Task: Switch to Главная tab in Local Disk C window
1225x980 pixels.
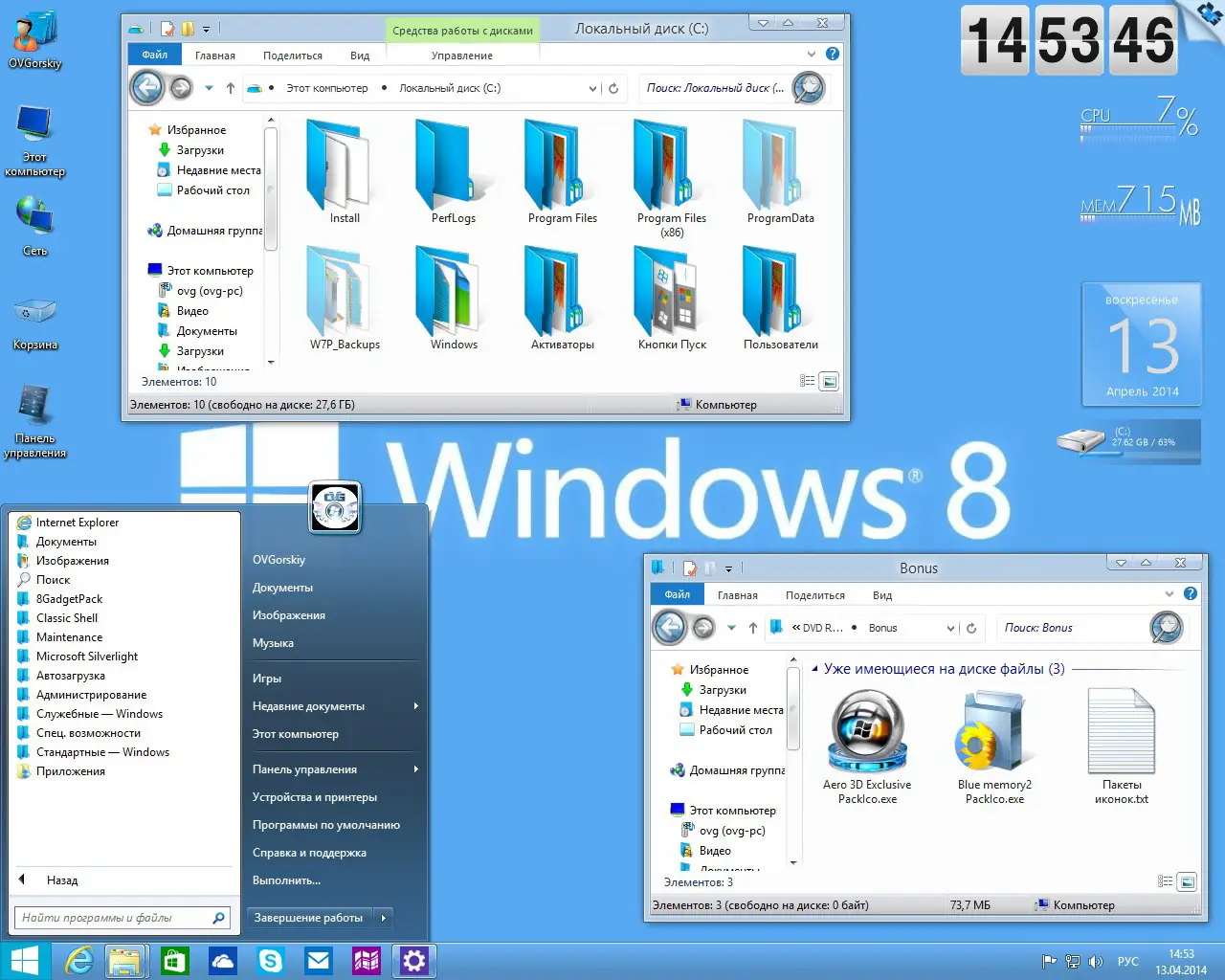Action: (215, 56)
